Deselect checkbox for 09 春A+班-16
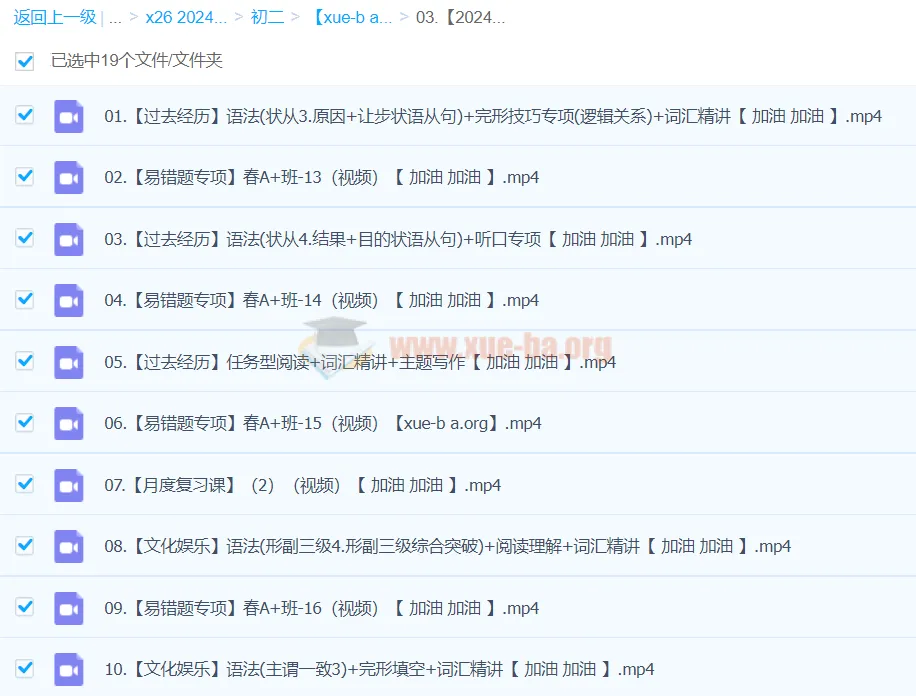The width and height of the screenshot is (916, 696). (x=25, y=607)
